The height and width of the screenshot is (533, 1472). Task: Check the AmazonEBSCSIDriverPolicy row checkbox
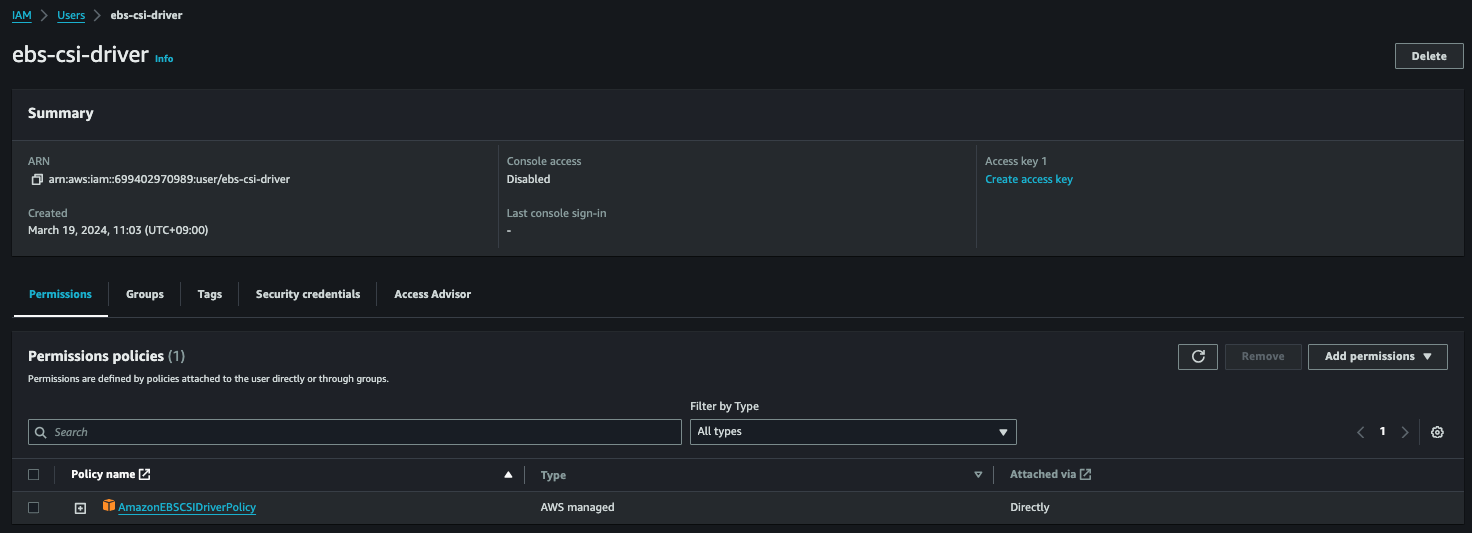click(34, 508)
